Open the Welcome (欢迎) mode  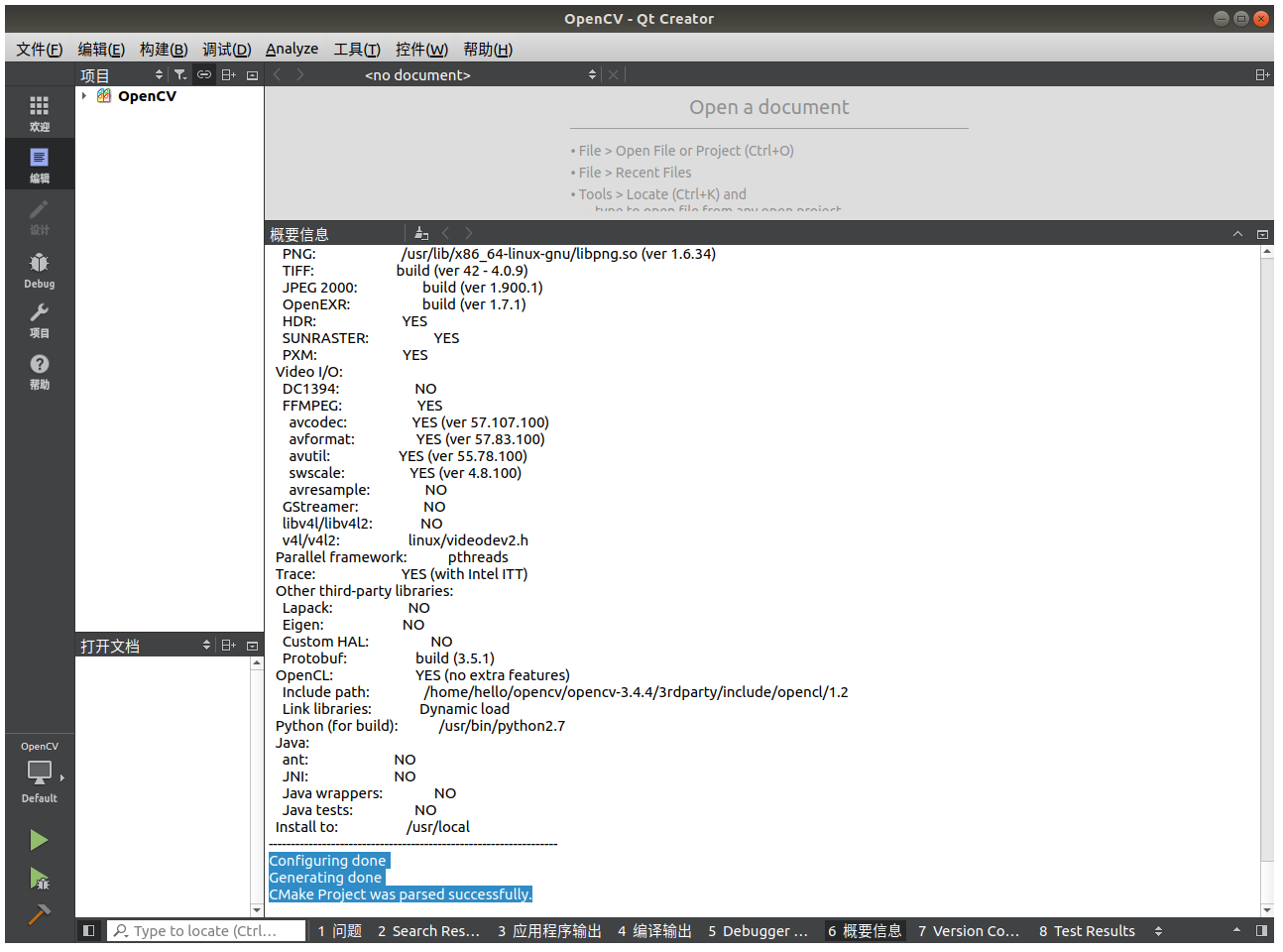[x=39, y=113]
